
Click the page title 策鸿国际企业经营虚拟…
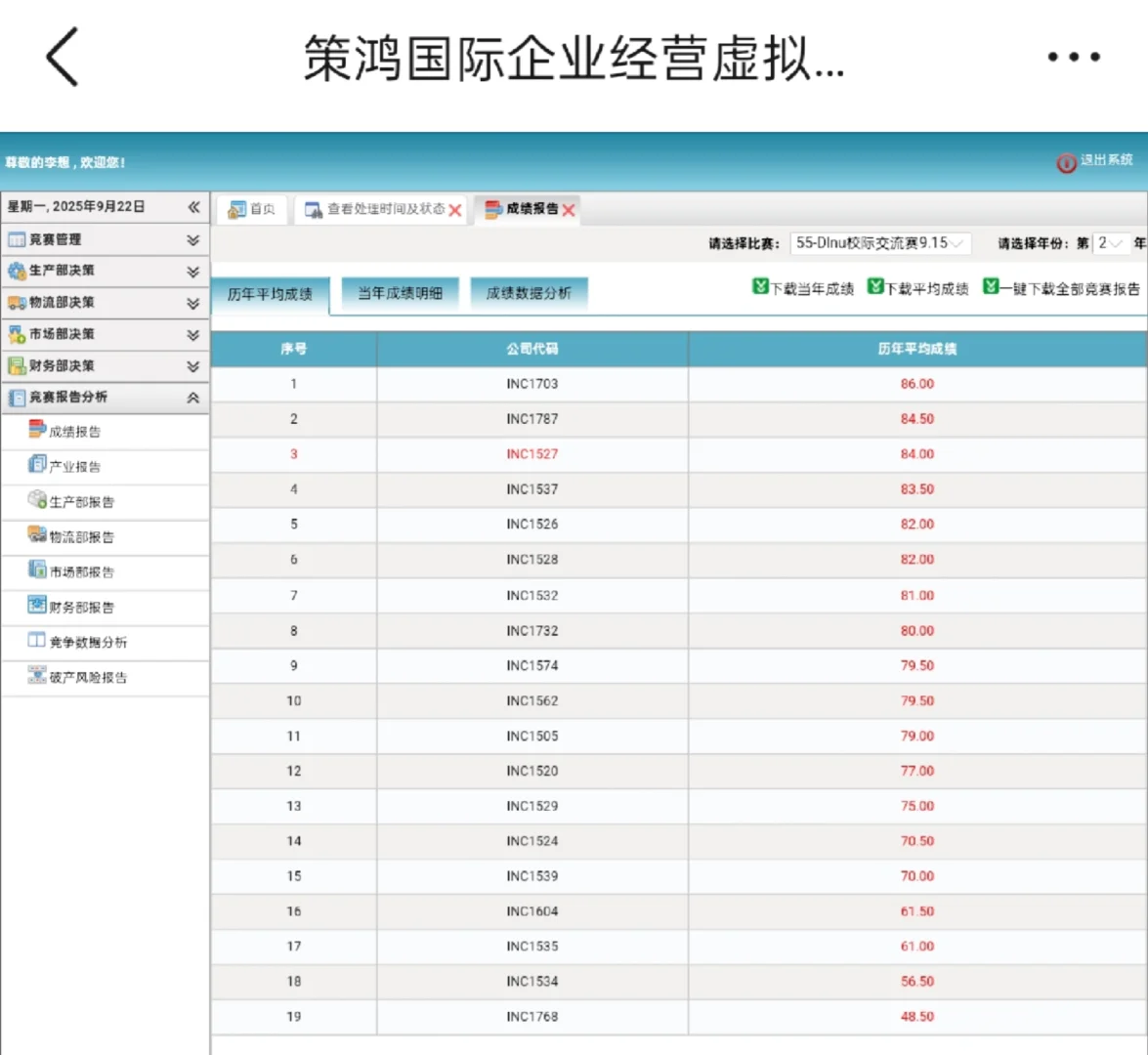(x=574, y=58)
